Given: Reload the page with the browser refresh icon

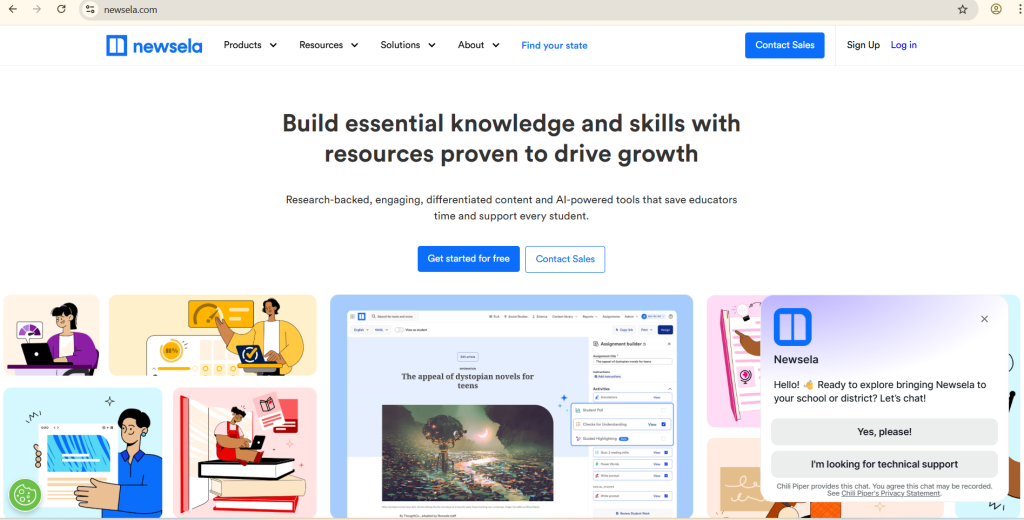Looking at the screenshot, I should 62,9.
